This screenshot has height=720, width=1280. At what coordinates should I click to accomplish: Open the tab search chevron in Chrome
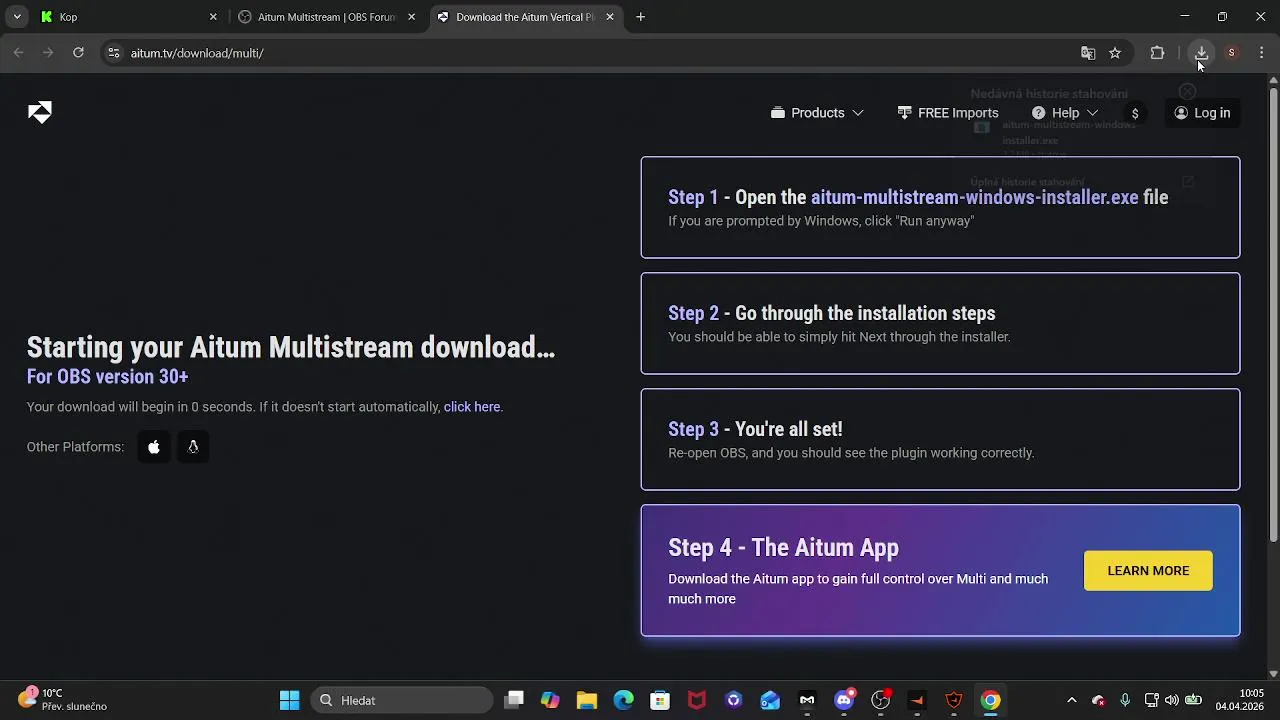click(x=17, y=17)
